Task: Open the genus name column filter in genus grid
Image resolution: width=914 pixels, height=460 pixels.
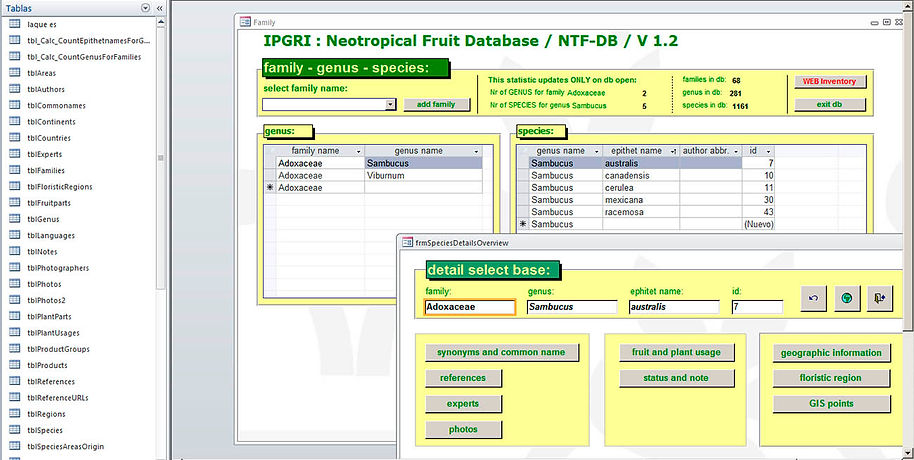Action: 477,151
